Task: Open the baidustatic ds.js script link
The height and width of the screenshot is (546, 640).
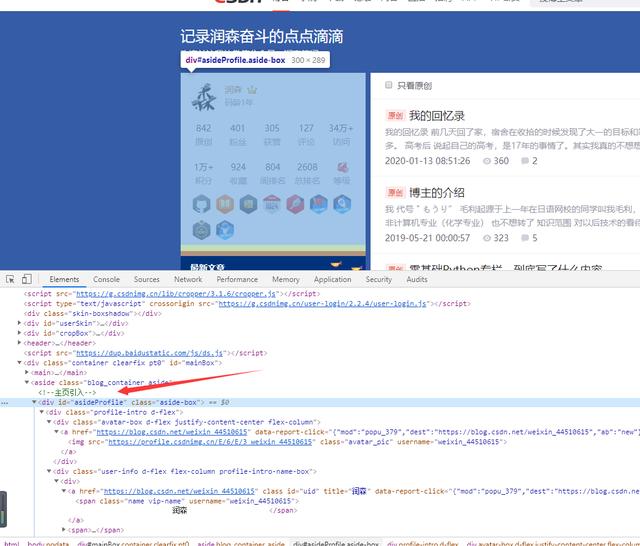Action: (149, 353)
